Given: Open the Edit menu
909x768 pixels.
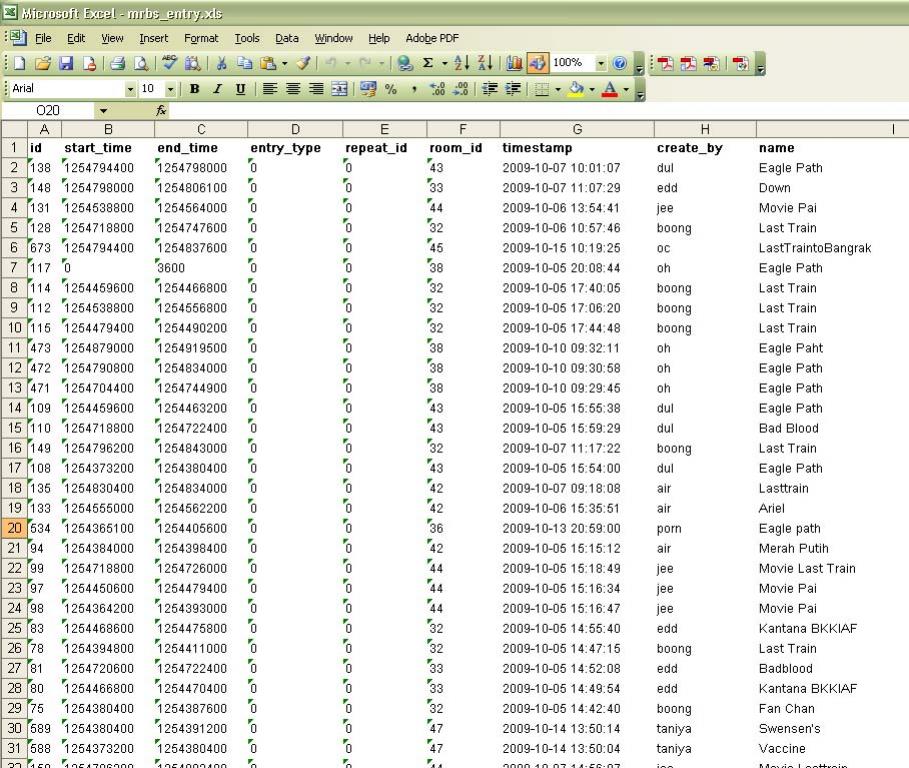Looking at the screenshot, I should 76,38.
